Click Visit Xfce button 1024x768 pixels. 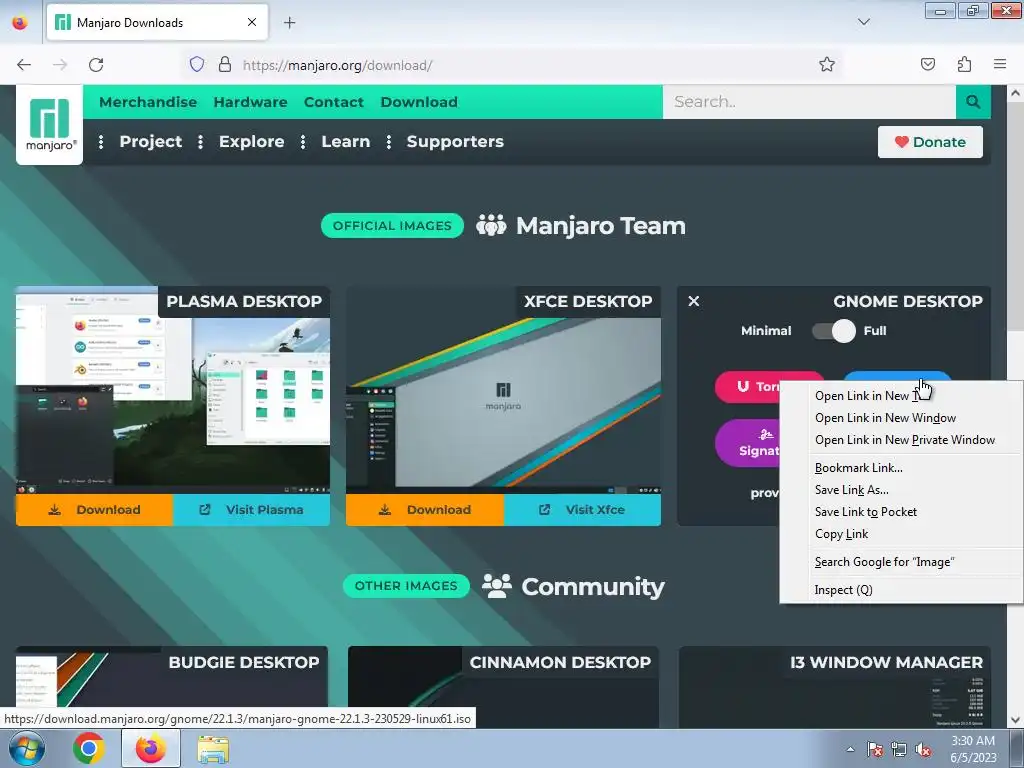pos(583,510)
